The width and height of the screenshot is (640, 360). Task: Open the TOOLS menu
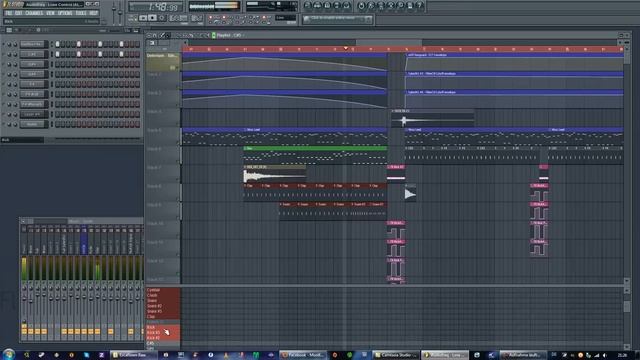point(81,13)
